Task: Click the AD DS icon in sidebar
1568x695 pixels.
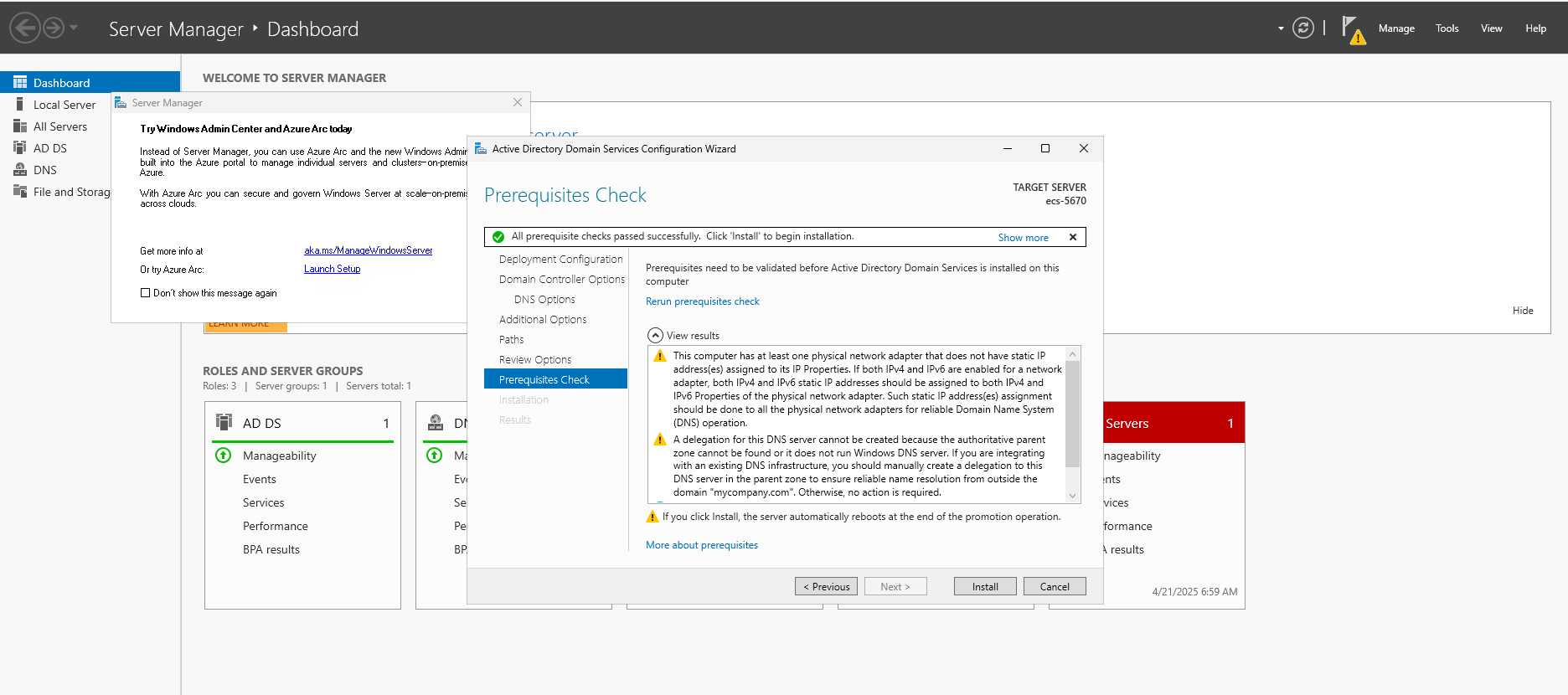Action: pos(20,148)
